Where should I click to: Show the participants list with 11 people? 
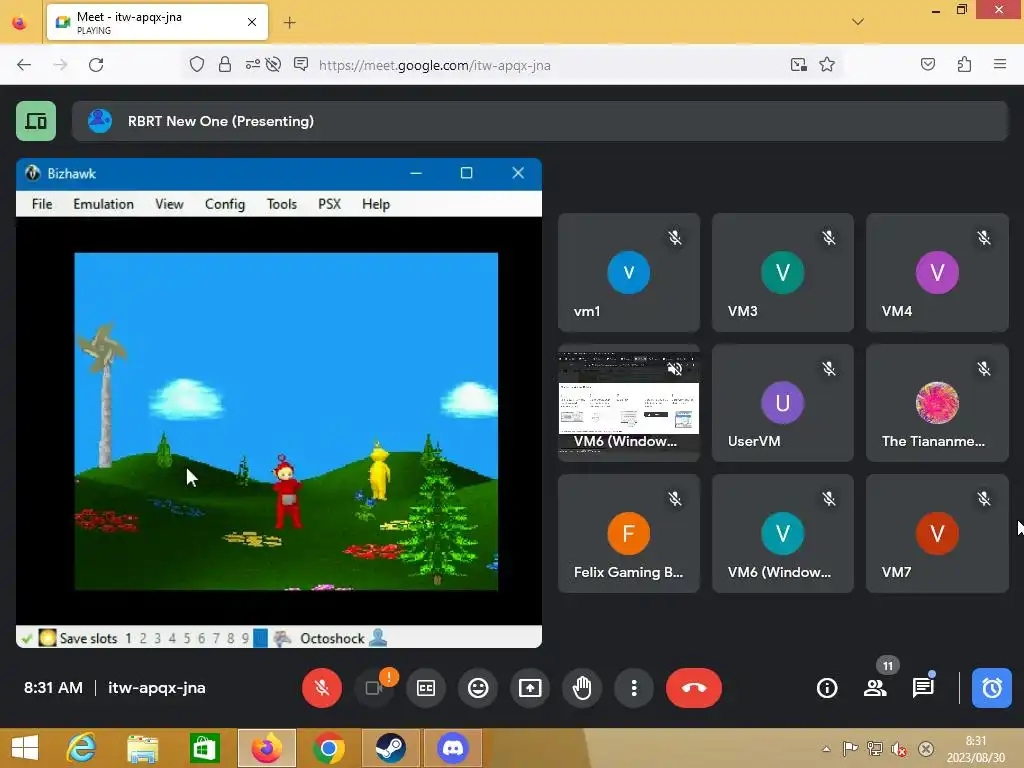pos(875,688)
